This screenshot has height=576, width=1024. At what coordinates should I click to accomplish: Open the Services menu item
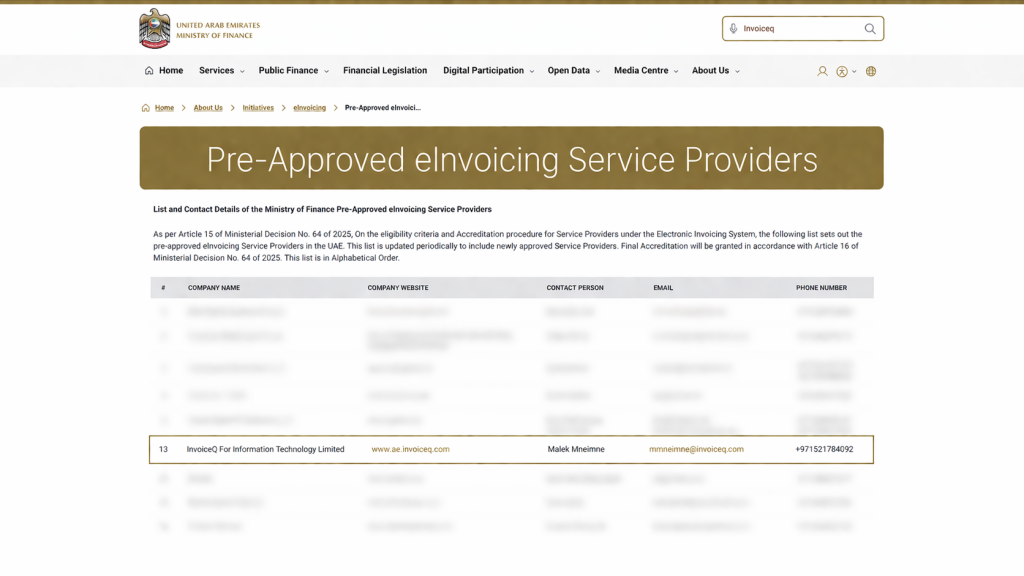coord(216,71)
